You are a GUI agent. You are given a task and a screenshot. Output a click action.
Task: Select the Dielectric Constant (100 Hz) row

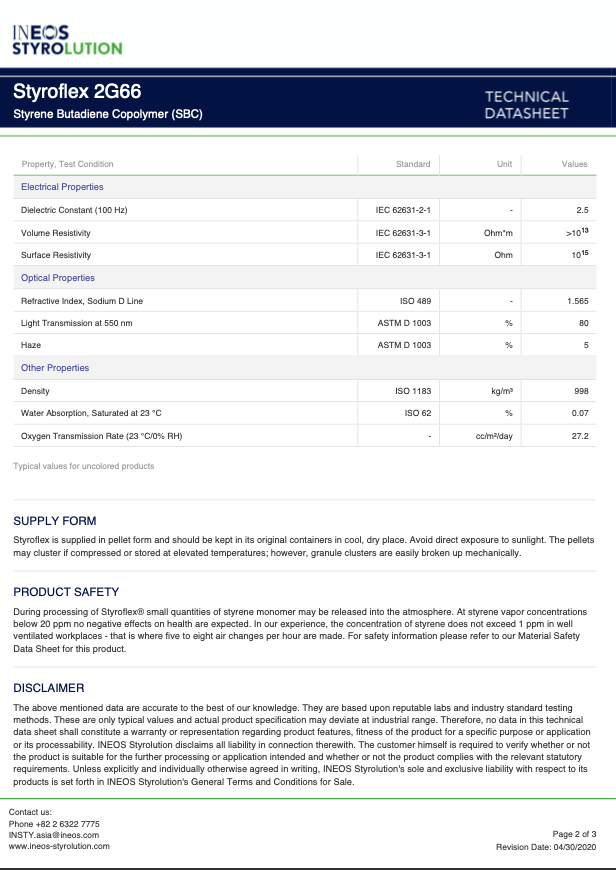(x=74, y=210)
